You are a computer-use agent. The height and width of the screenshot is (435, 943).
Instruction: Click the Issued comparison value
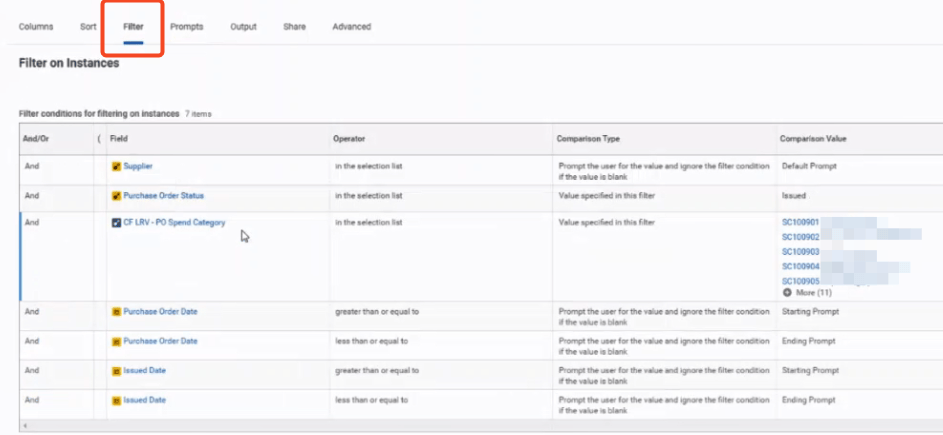coord(793,196)
